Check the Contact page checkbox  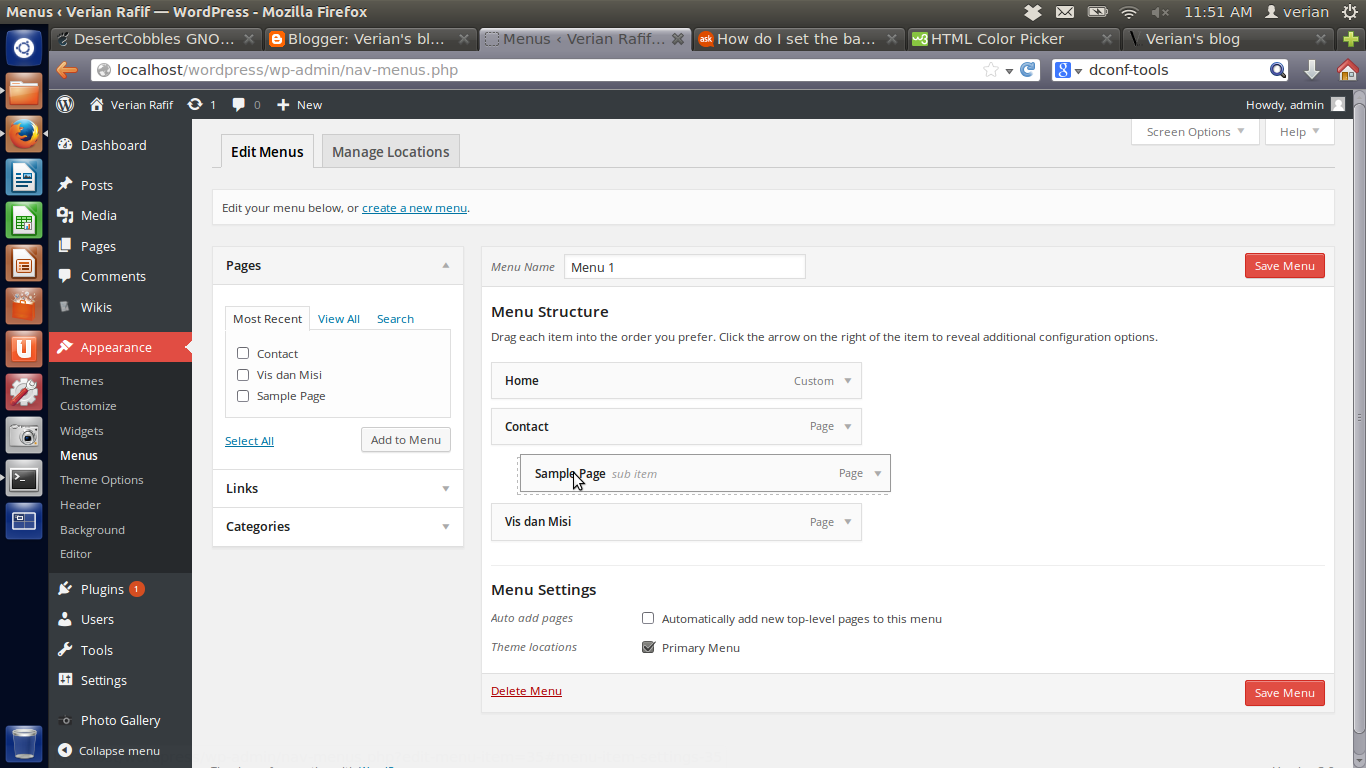coord(242,353)
